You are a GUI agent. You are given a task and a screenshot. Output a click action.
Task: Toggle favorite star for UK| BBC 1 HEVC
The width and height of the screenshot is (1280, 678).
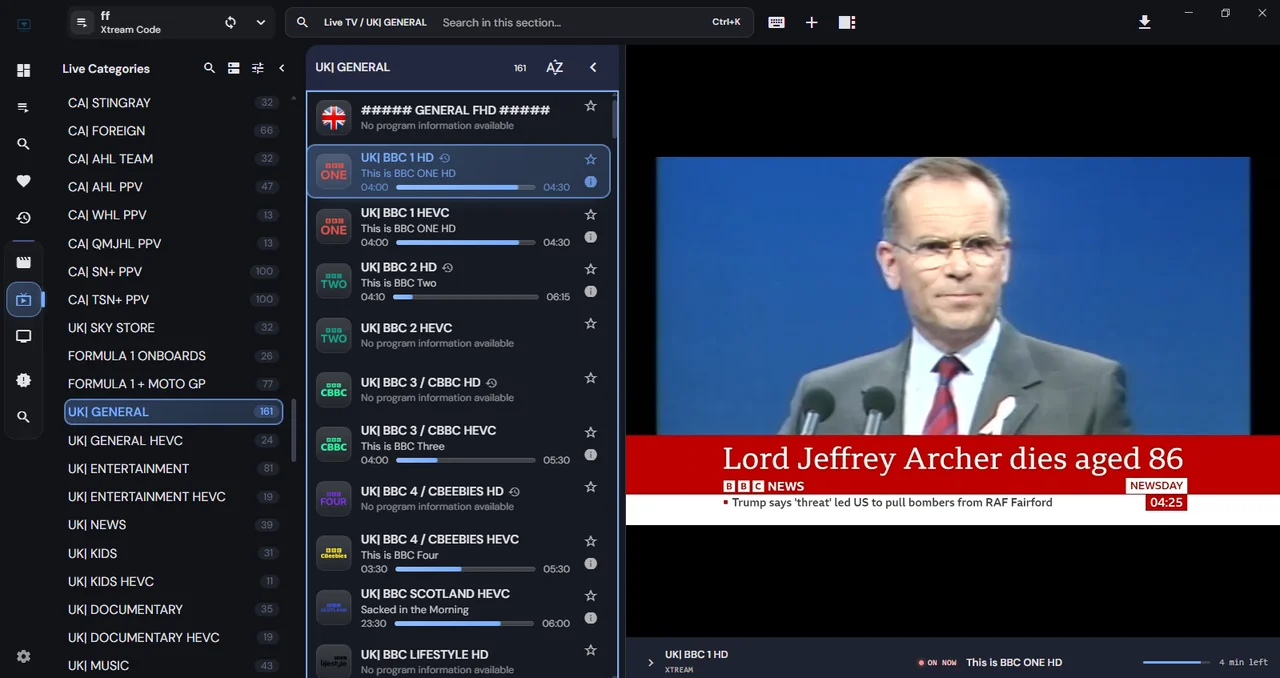click(x=590, y=214)
